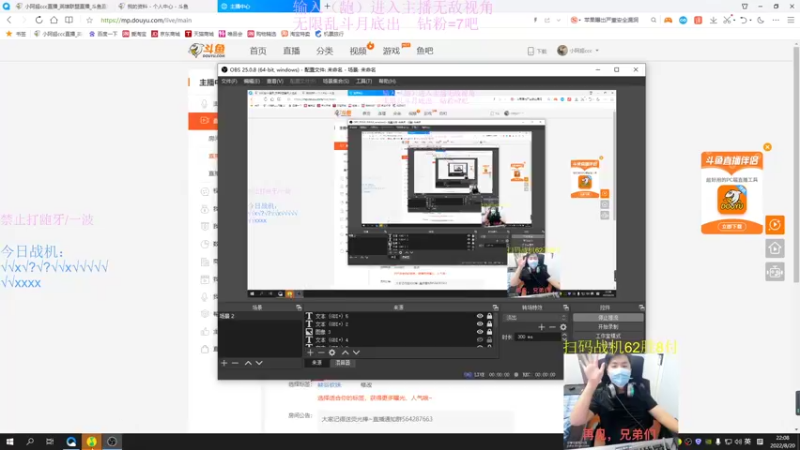Open the browser home page icon
Image resolution: width=800 pixels, height=450 pixels.
(x=54, y=20)
